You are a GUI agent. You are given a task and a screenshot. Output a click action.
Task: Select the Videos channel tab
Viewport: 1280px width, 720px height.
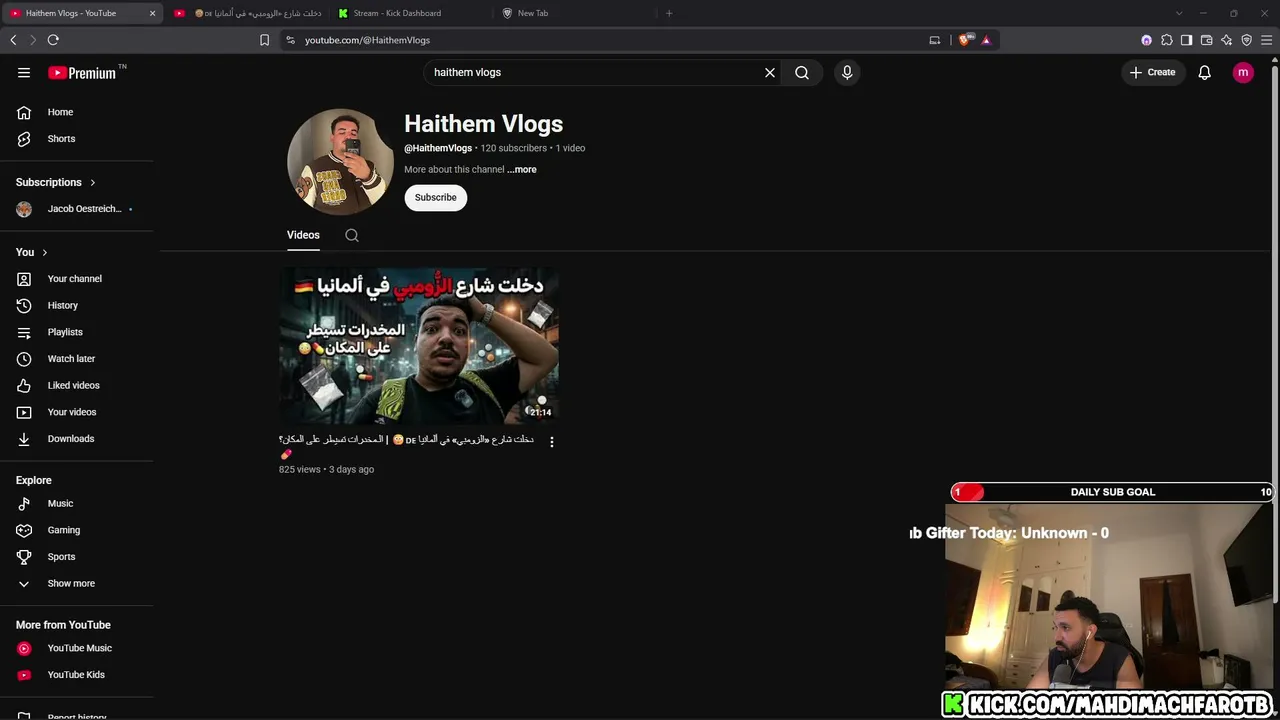(303, 235)
